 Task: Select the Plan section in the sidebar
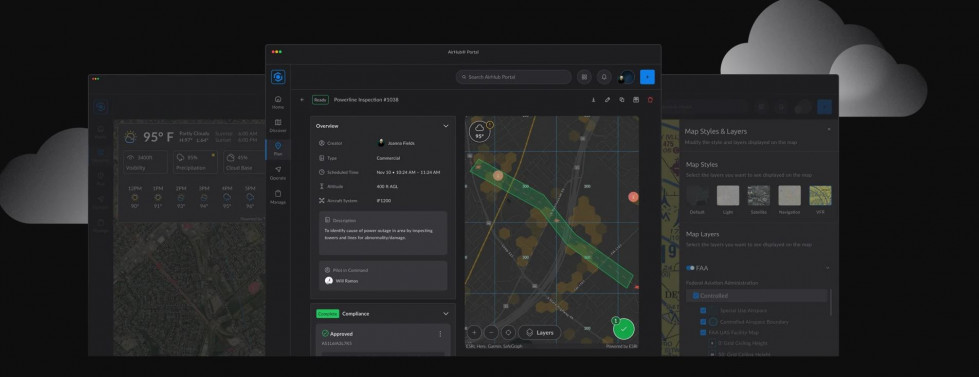pos(278,149)
